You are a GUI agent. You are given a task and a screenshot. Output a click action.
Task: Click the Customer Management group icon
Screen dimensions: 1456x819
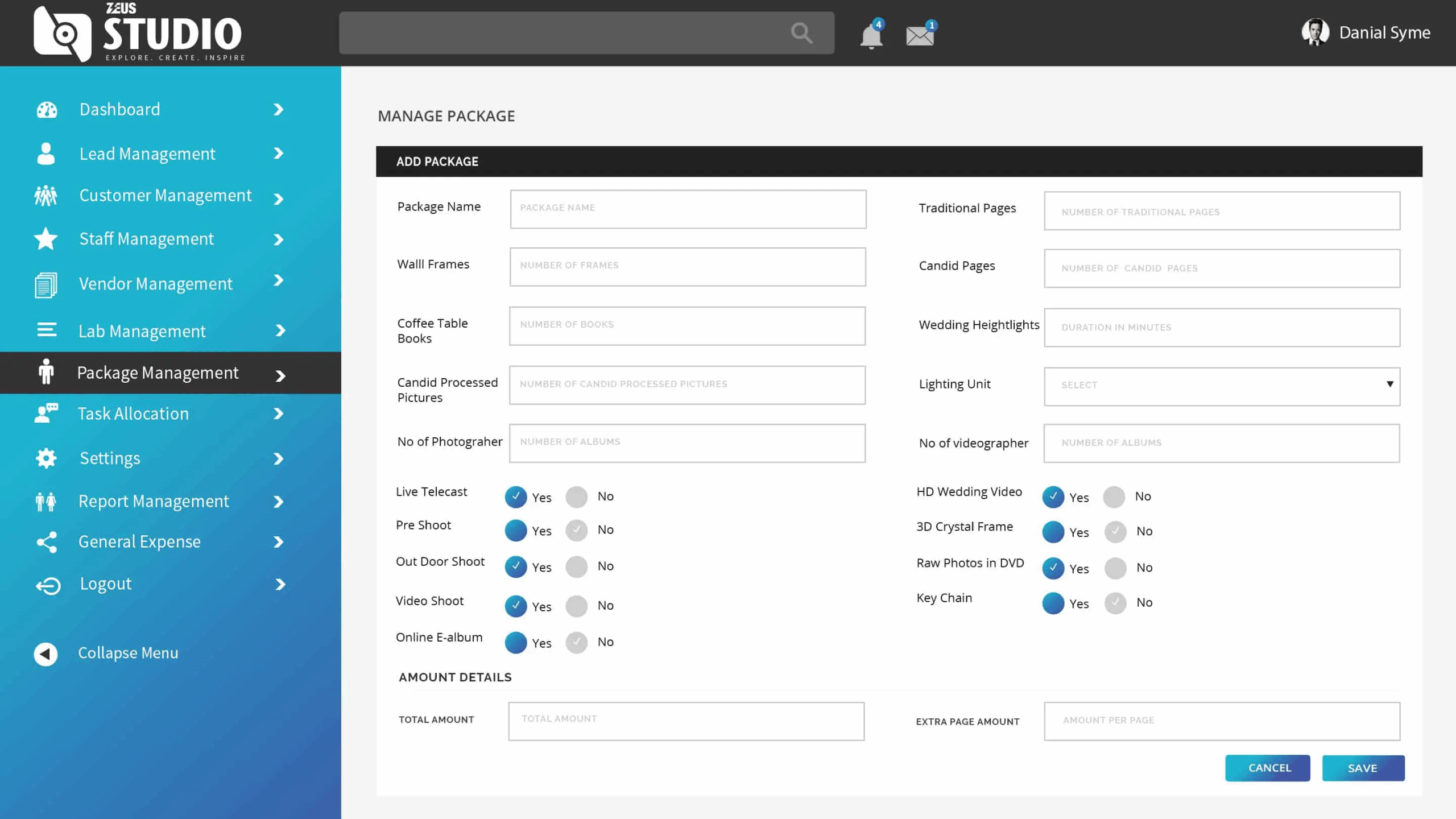pyautogui.click(x=45, y=196)
